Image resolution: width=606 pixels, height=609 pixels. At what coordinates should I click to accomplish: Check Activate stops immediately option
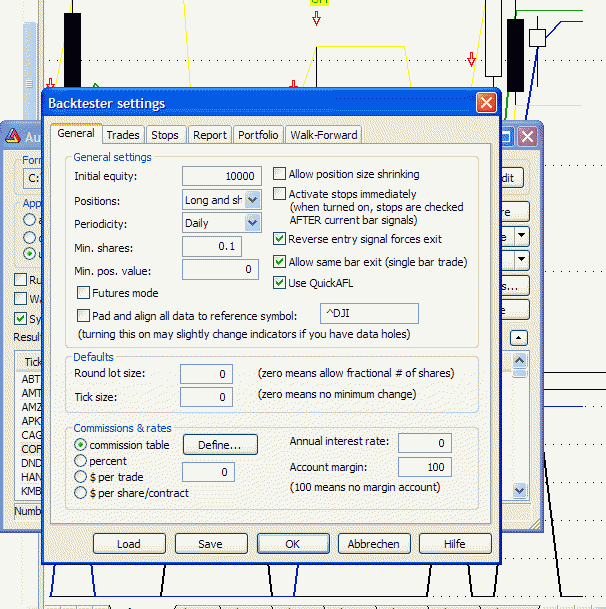(280, 194)
